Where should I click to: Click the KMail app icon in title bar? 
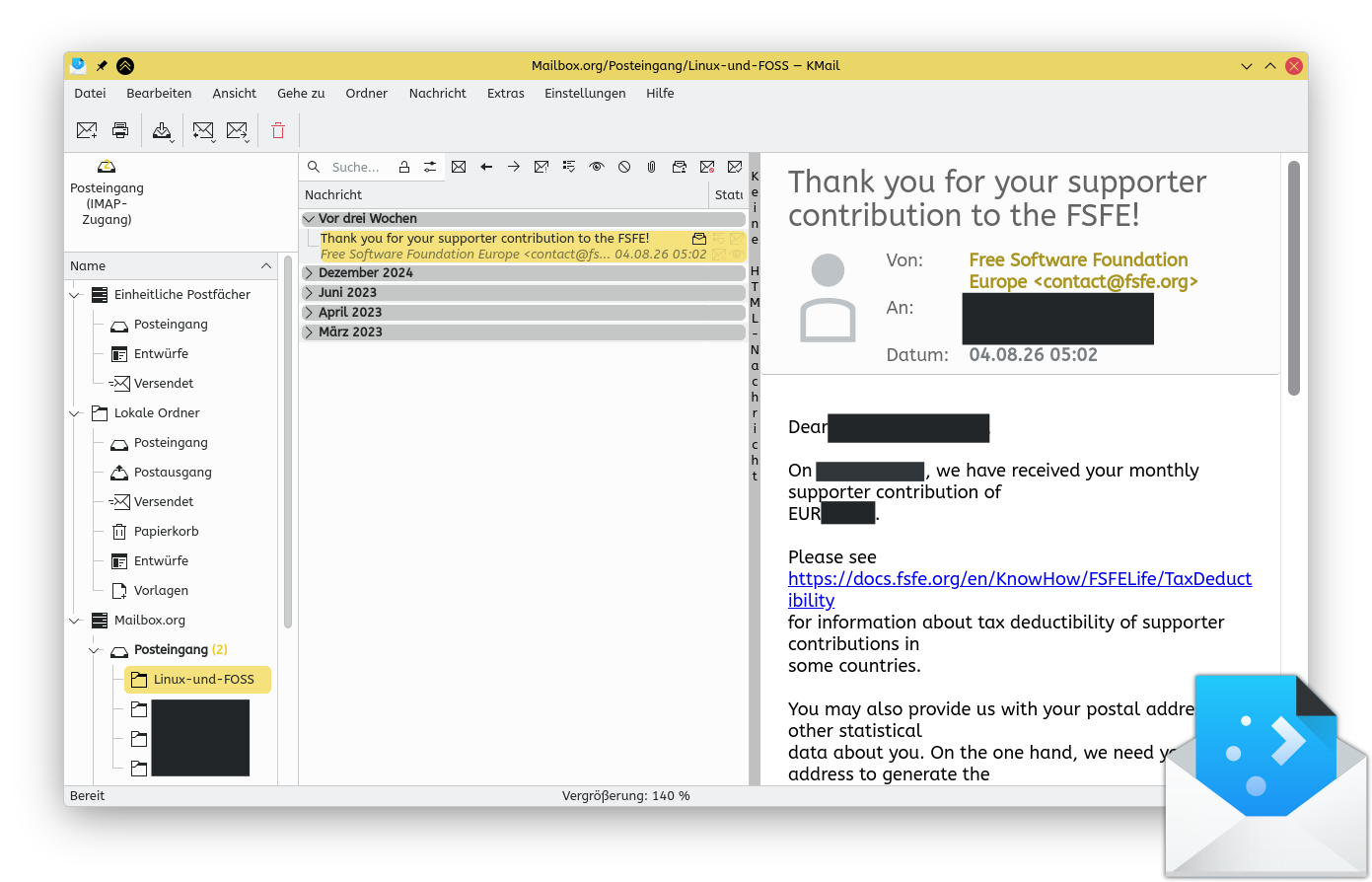click(78, 66)
